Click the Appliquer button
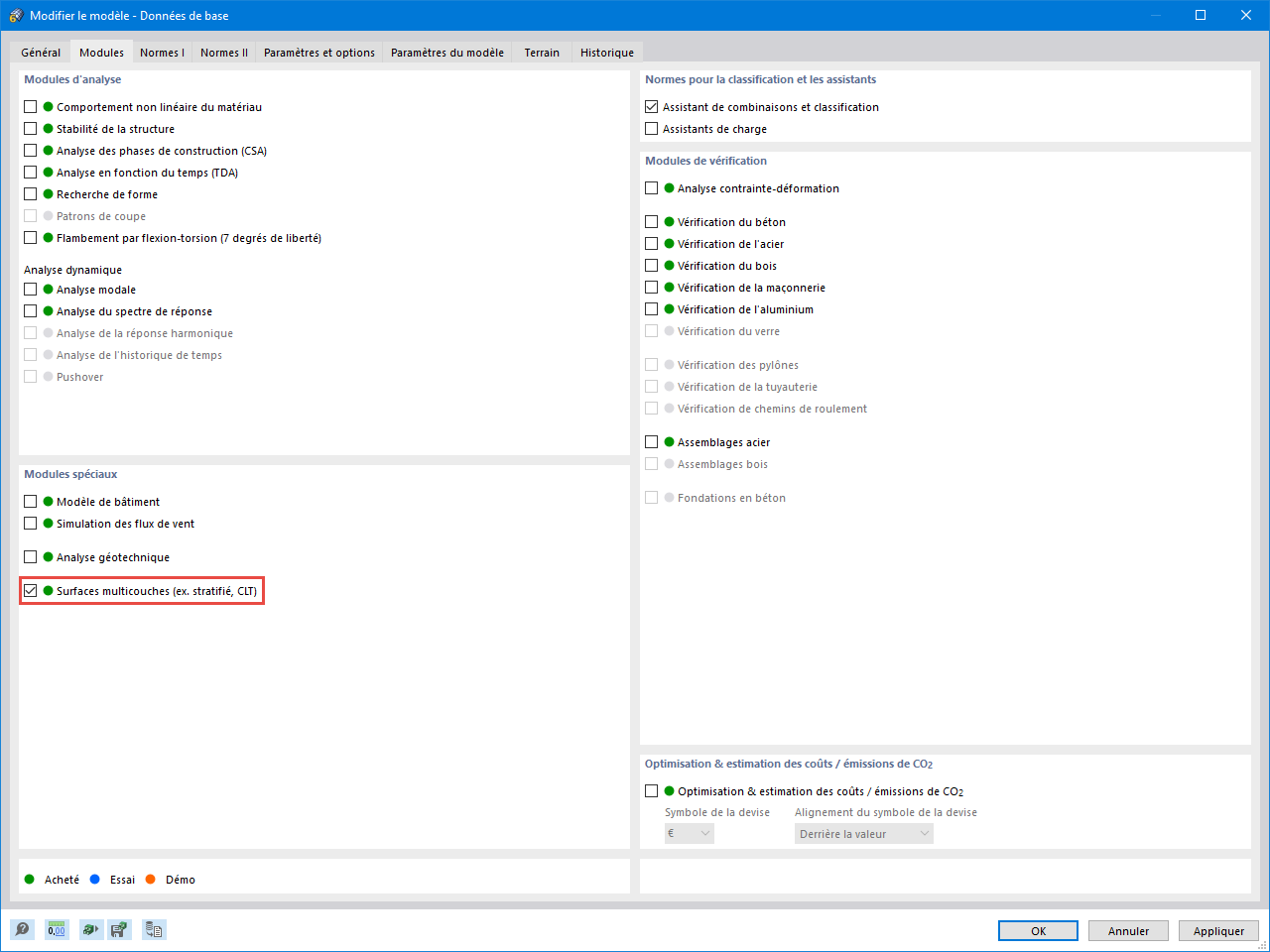 click(1218, 931)
